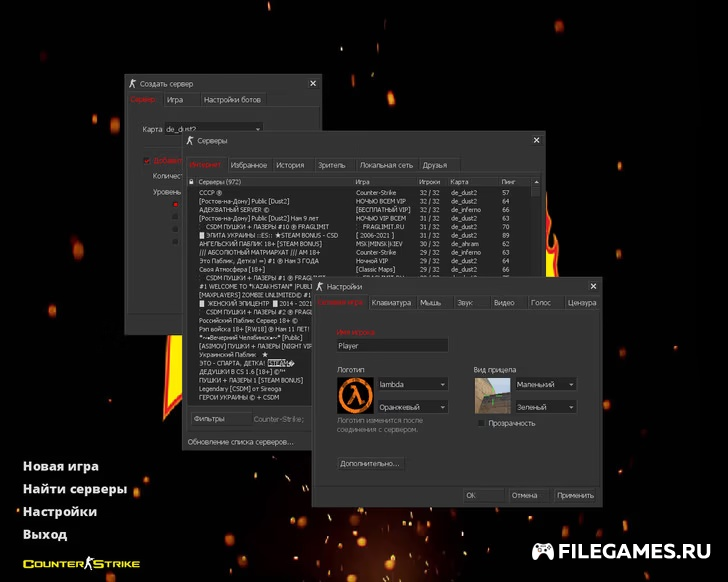Viewport: 728px width, 582px height.
Task: Select the Сервер tab in Создать сервер
Action: click(x=143, y=100)
